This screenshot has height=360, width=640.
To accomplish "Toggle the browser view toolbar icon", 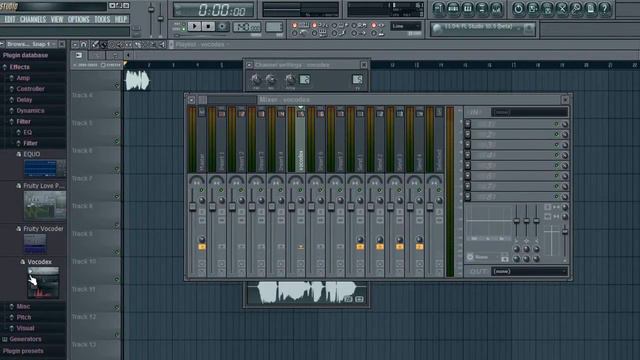I will [x=482, y=9].
